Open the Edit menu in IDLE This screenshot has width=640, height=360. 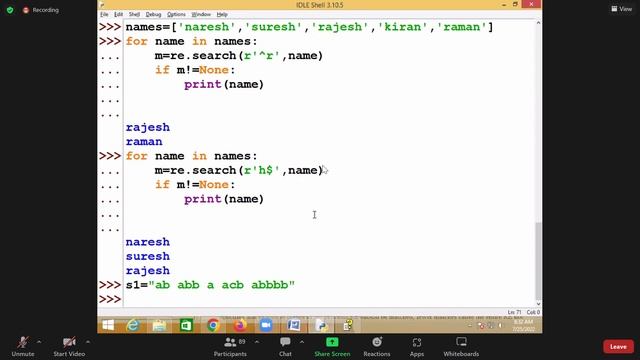tap(118, 14)
